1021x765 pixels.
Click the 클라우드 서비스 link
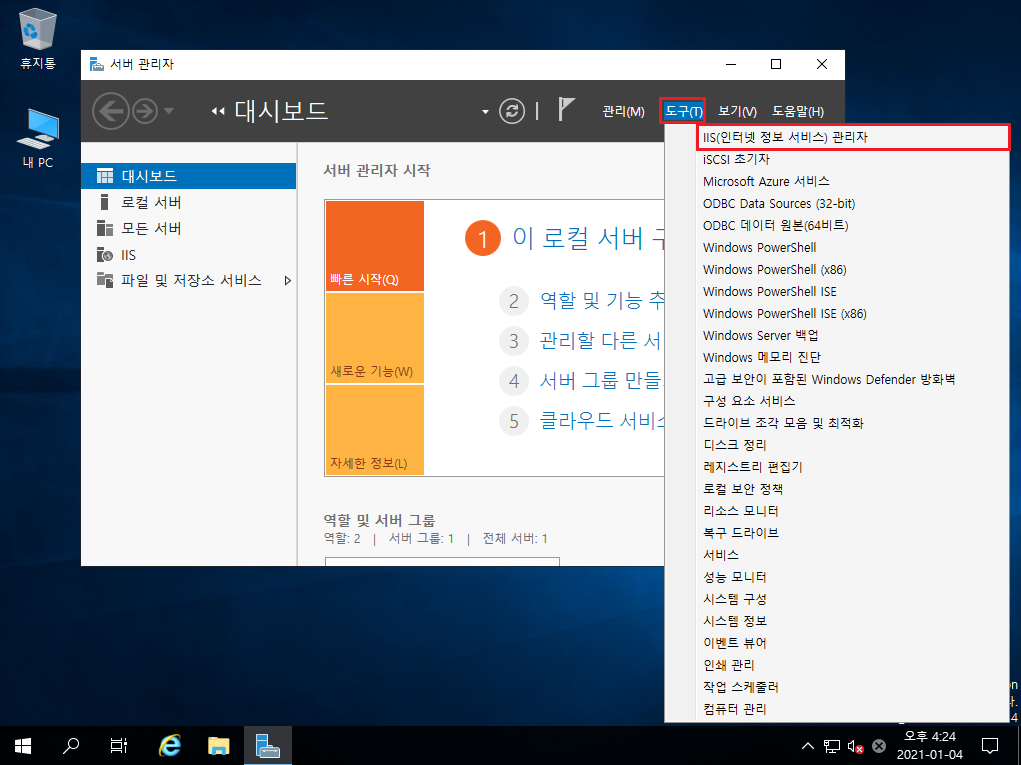(602, 420)
